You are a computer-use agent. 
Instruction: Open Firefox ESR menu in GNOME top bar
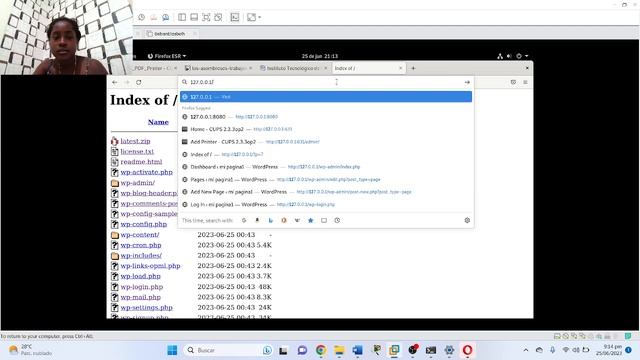point(167,56)
